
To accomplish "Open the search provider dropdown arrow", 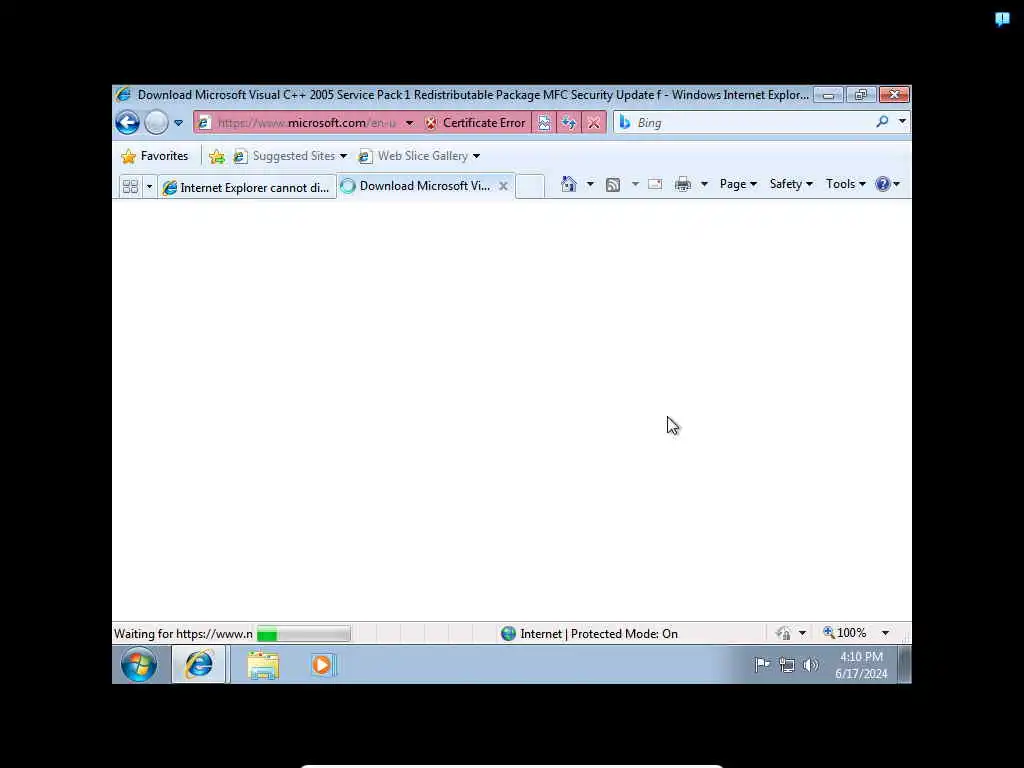I will click(902, 121).
